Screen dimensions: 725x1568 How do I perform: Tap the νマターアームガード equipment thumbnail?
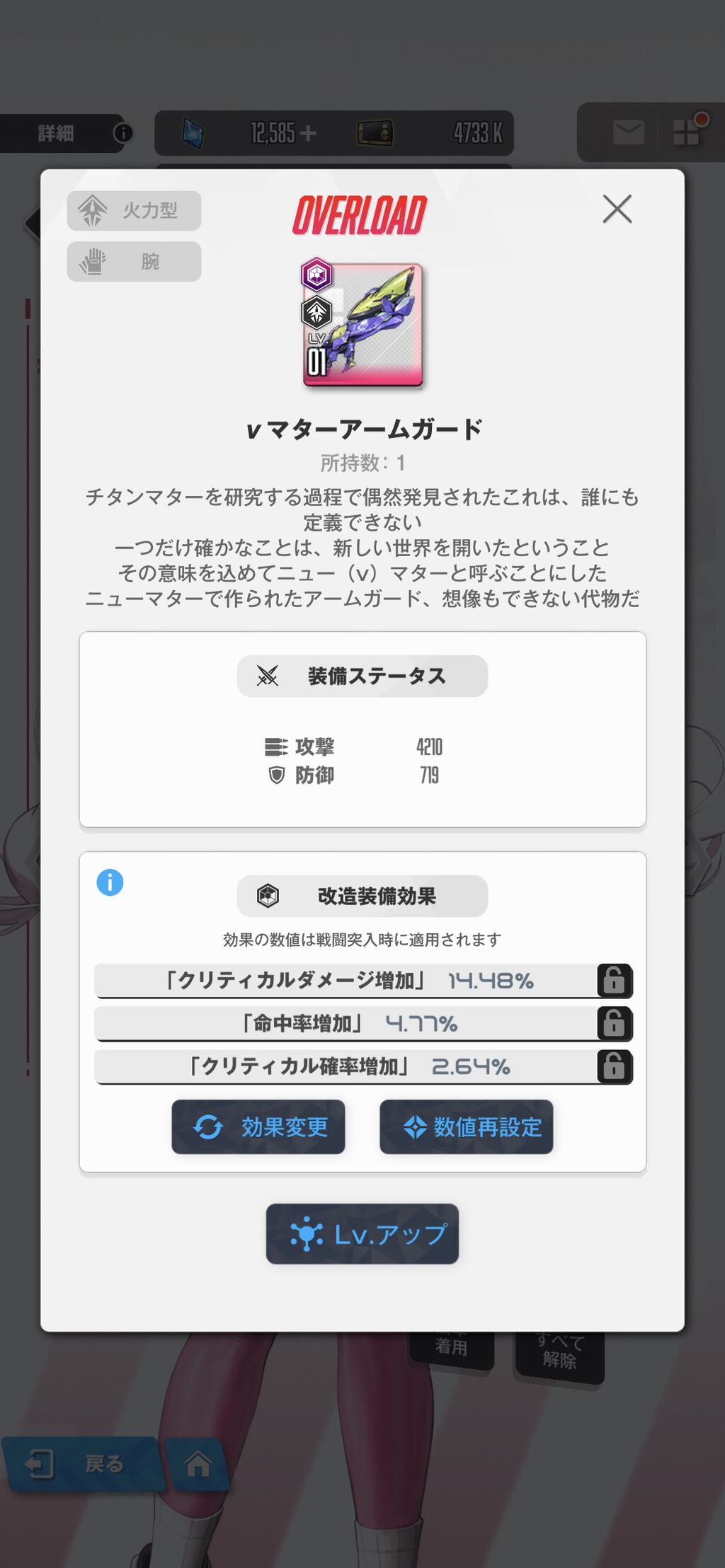coord(362,324)
